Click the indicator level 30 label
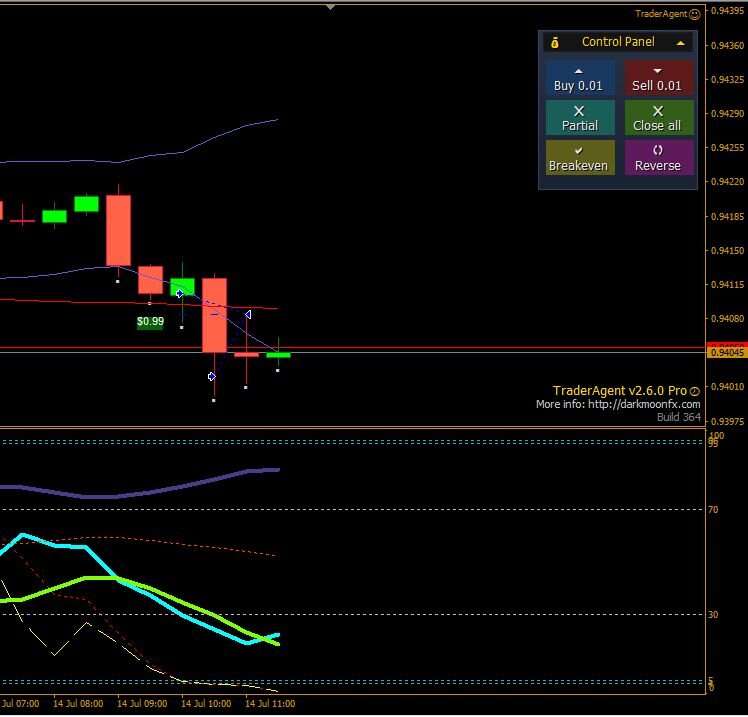748x717 pixels. [x=713, y=615]
